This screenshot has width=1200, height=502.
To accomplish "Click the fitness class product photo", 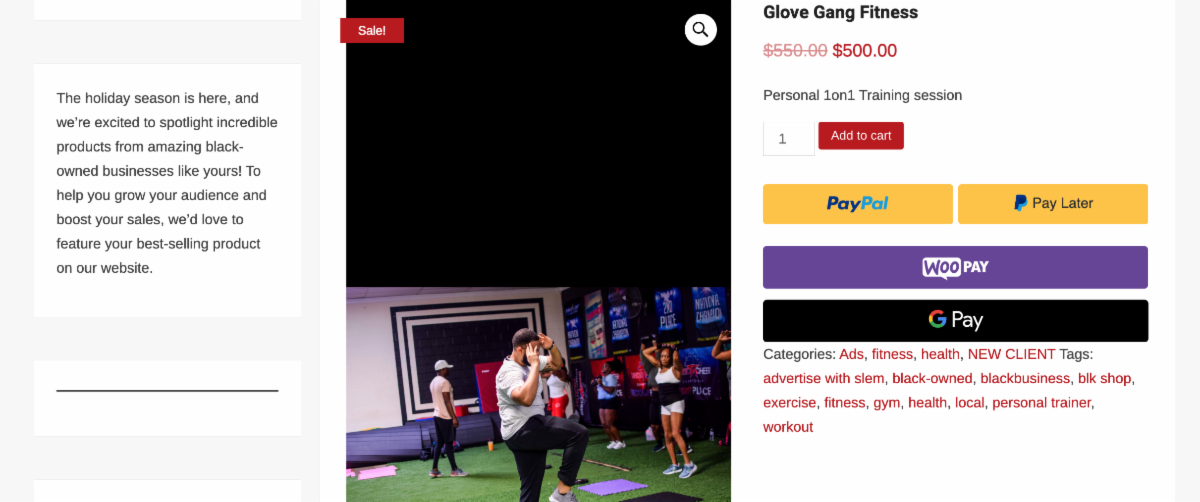I will 538,394.
